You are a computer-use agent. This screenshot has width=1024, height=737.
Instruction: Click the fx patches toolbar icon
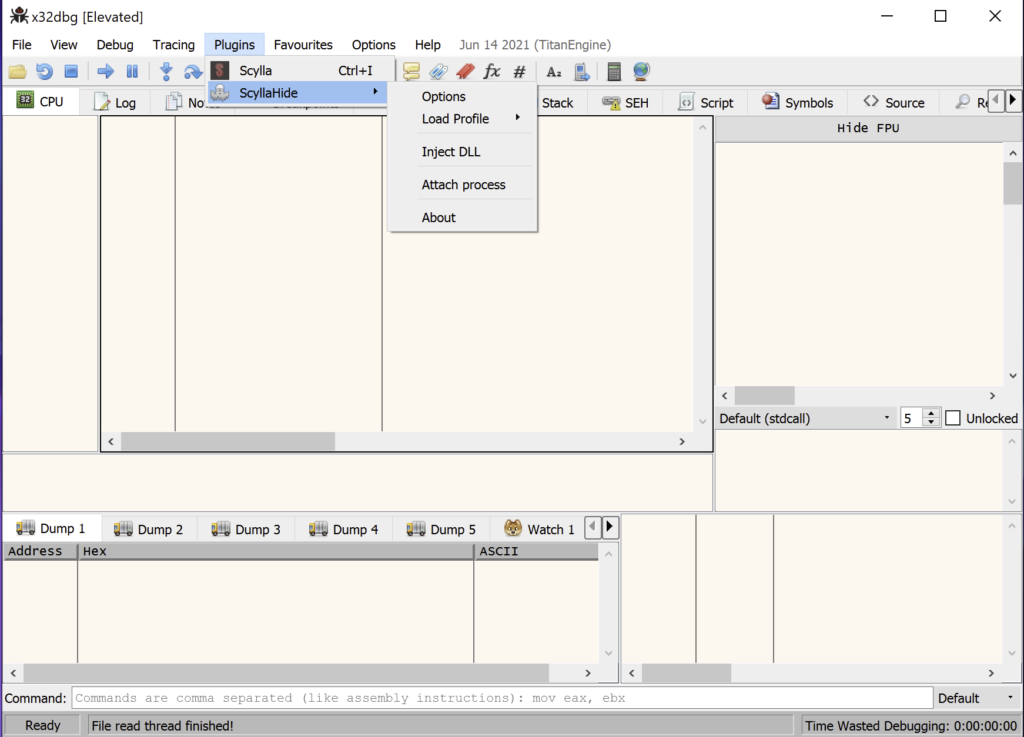coord(491,71)
